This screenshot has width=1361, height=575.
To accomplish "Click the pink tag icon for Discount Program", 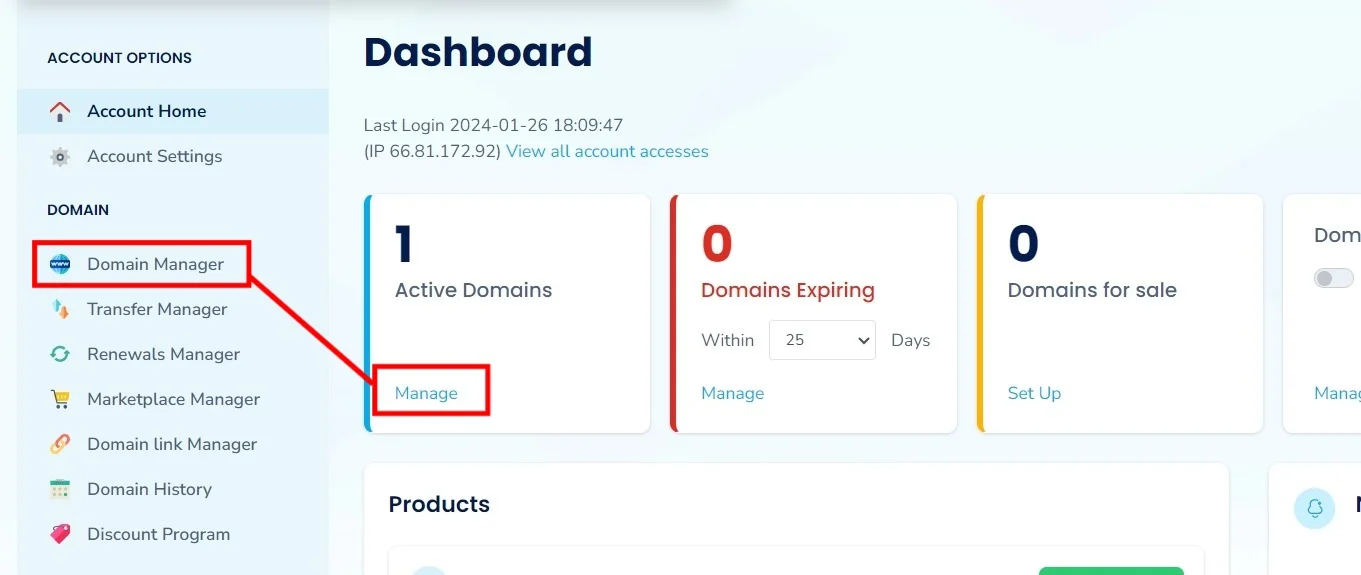I will point(60,535).
